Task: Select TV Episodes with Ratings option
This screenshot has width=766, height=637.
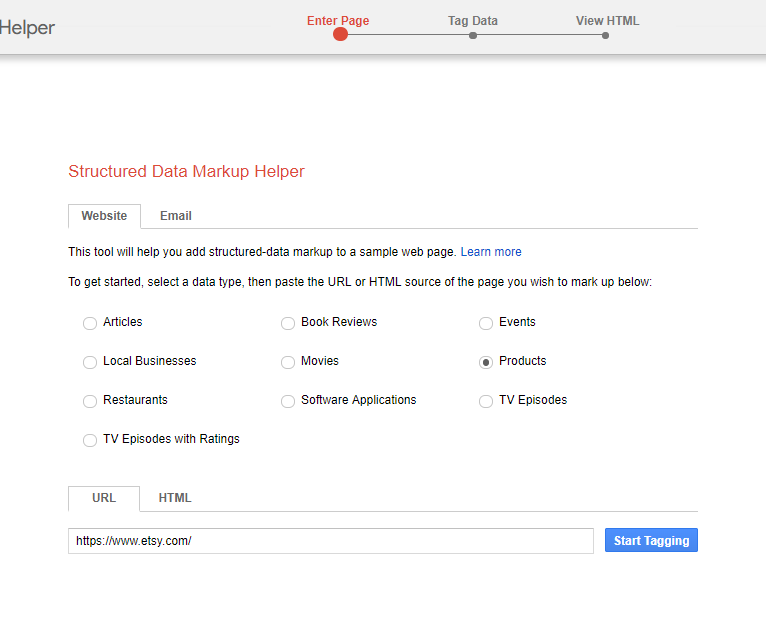Action: [x=90, y=440]
